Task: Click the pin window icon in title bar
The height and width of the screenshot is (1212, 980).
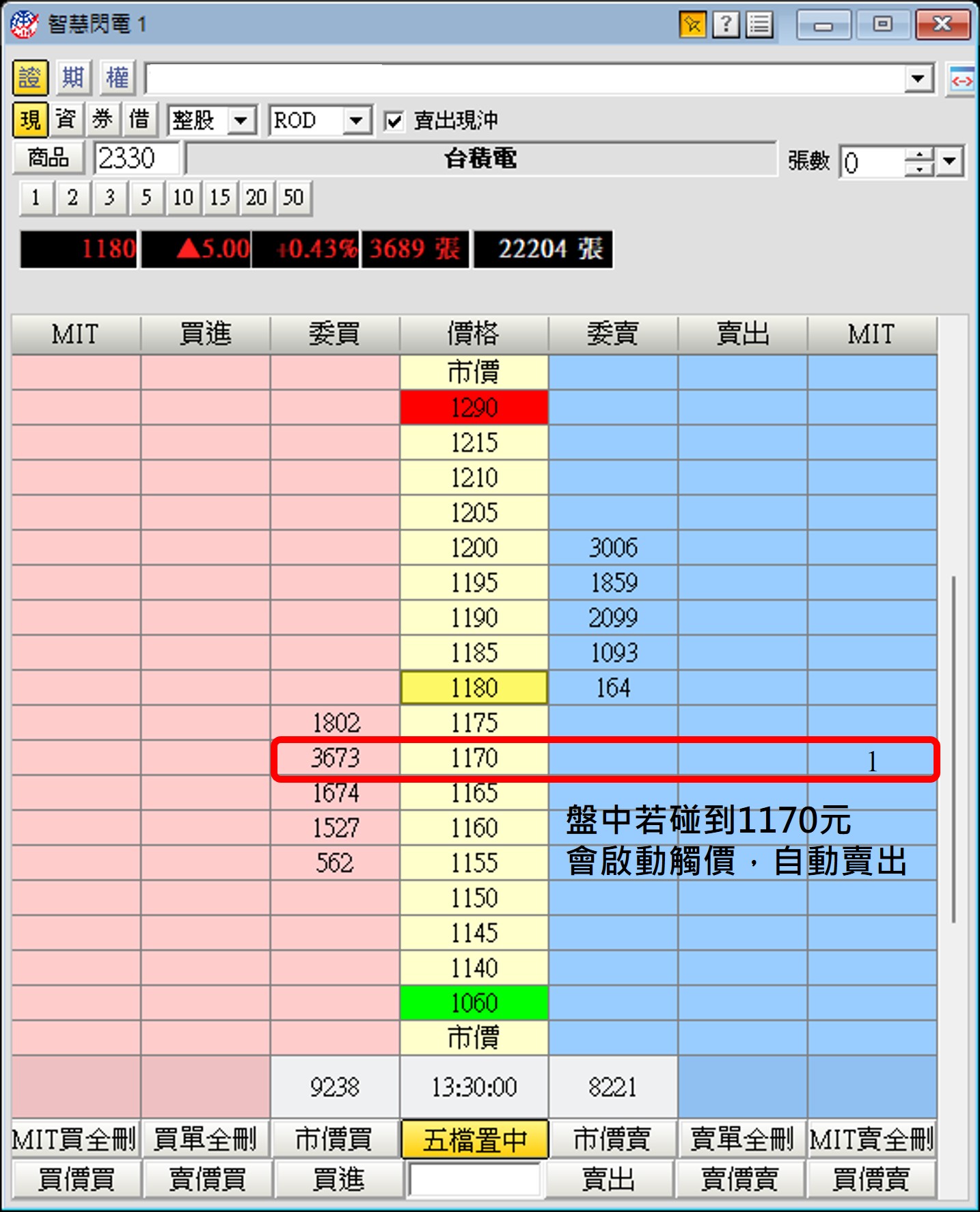Action: pyautogui.click(x=693, y=25)
